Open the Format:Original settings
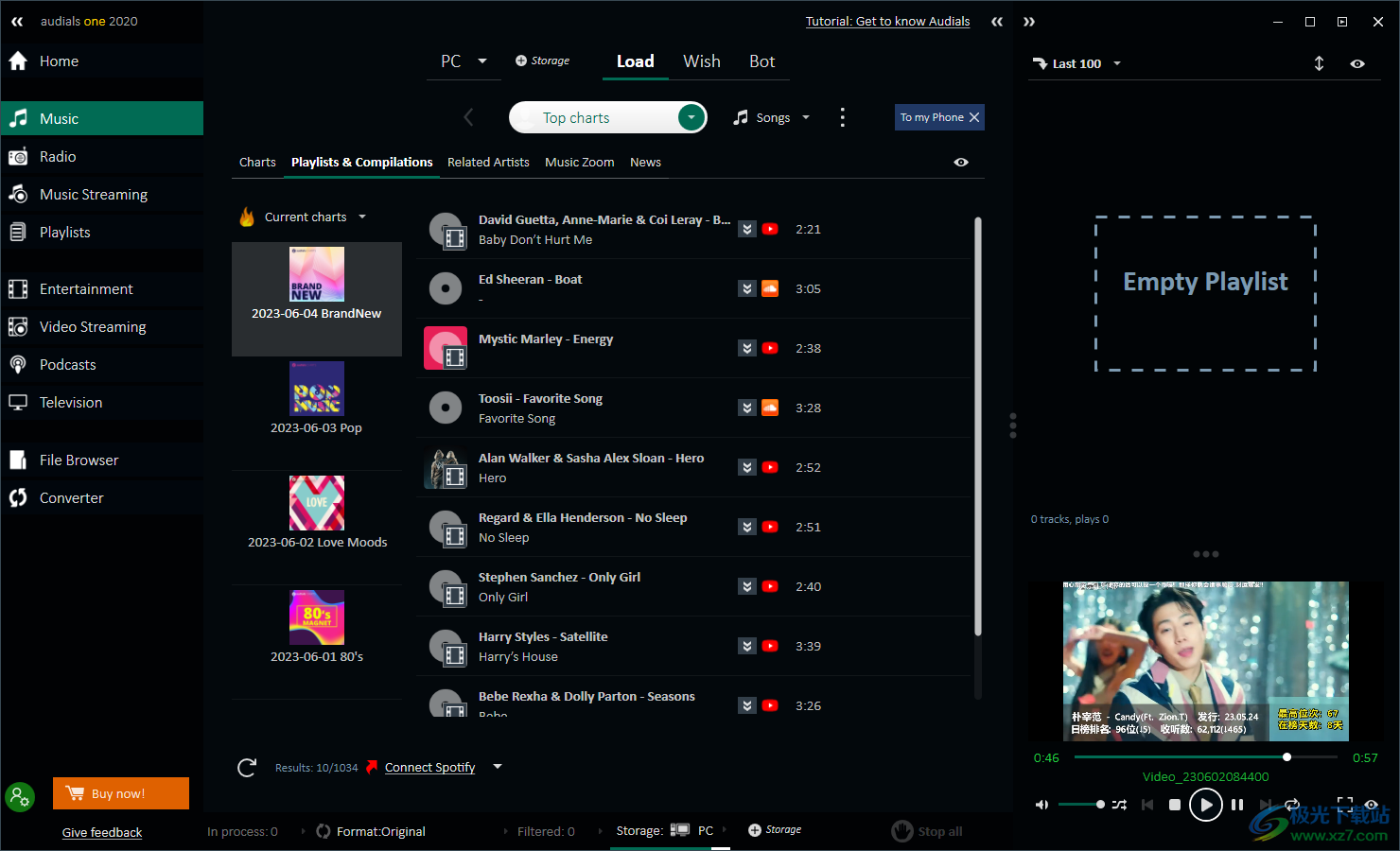This screenshot has width=1400, height=851. click(x=371, y=831)
